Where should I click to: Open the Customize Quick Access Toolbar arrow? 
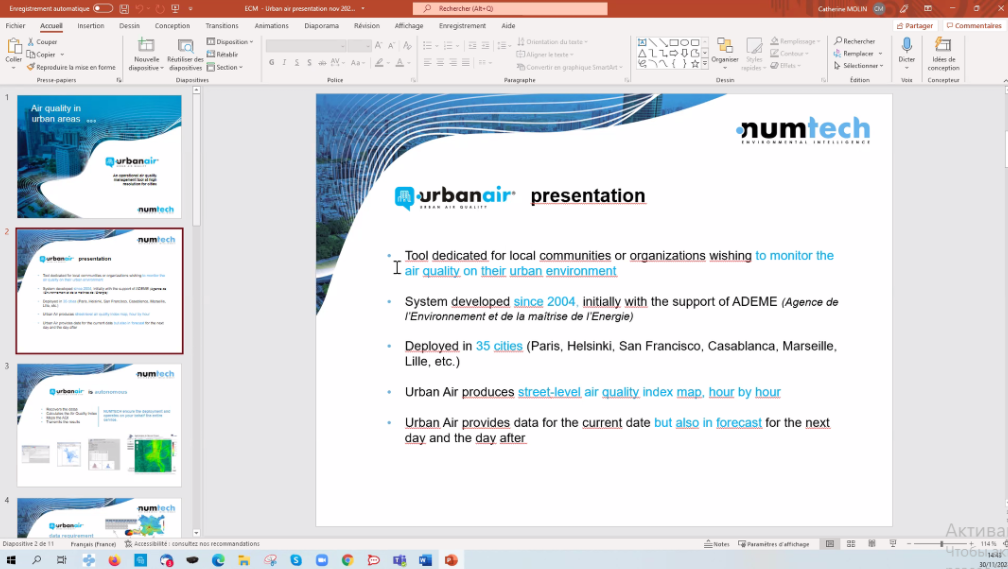click(x=190, y=8)
